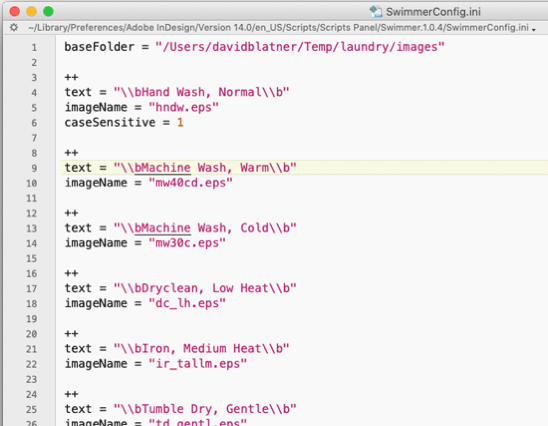Viewport: 548px width, 426px height.
Task: Click "Iron, Medium Heat" string
Action: pos(201,348)
